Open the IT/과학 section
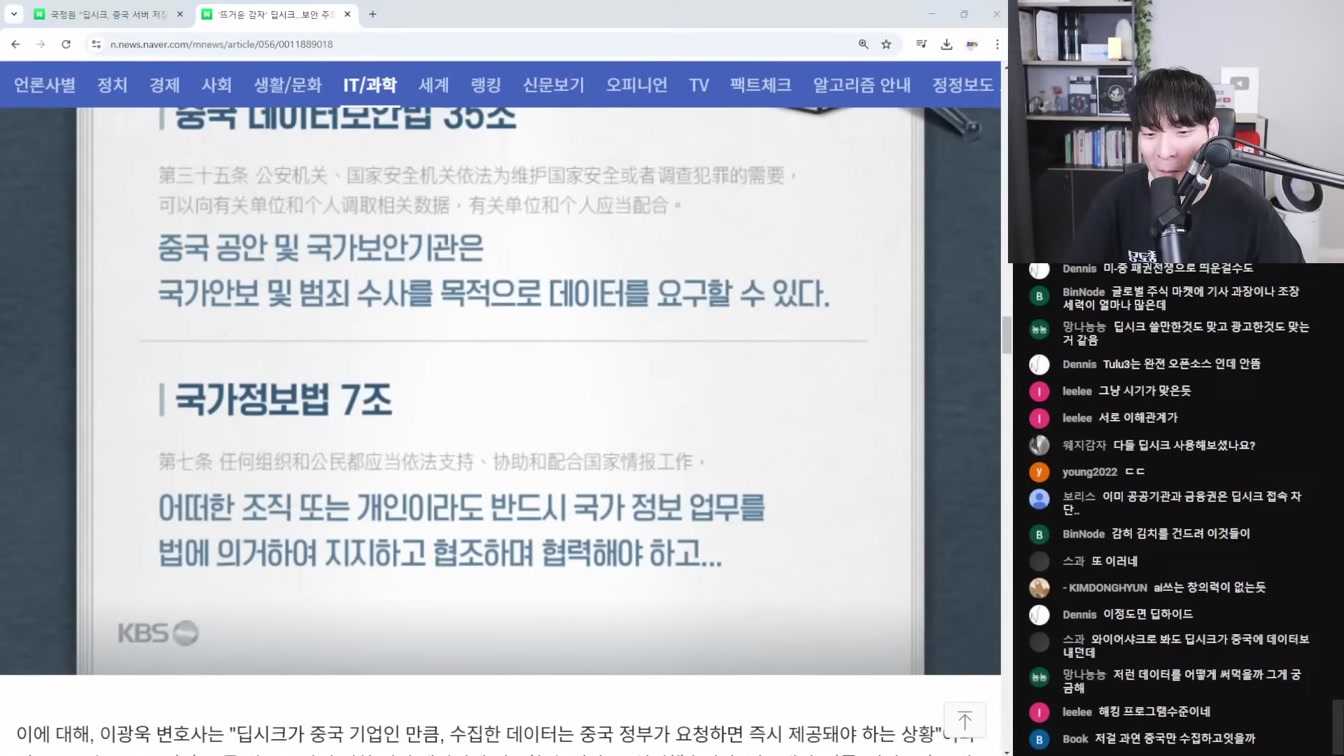1344x756 pixels. pyautogui.click(x=370, y=85)
